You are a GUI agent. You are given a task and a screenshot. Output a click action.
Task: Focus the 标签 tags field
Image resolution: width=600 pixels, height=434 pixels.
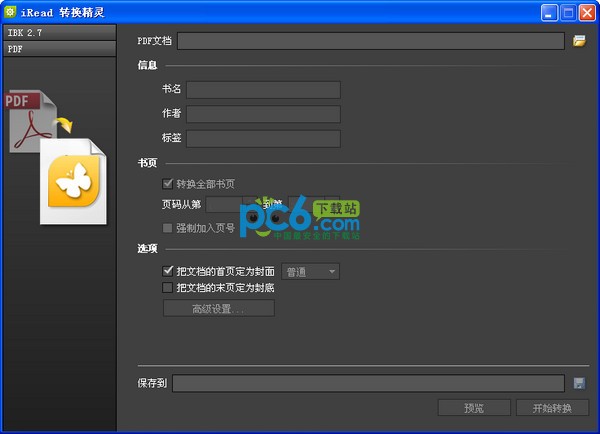pos(263,139)
